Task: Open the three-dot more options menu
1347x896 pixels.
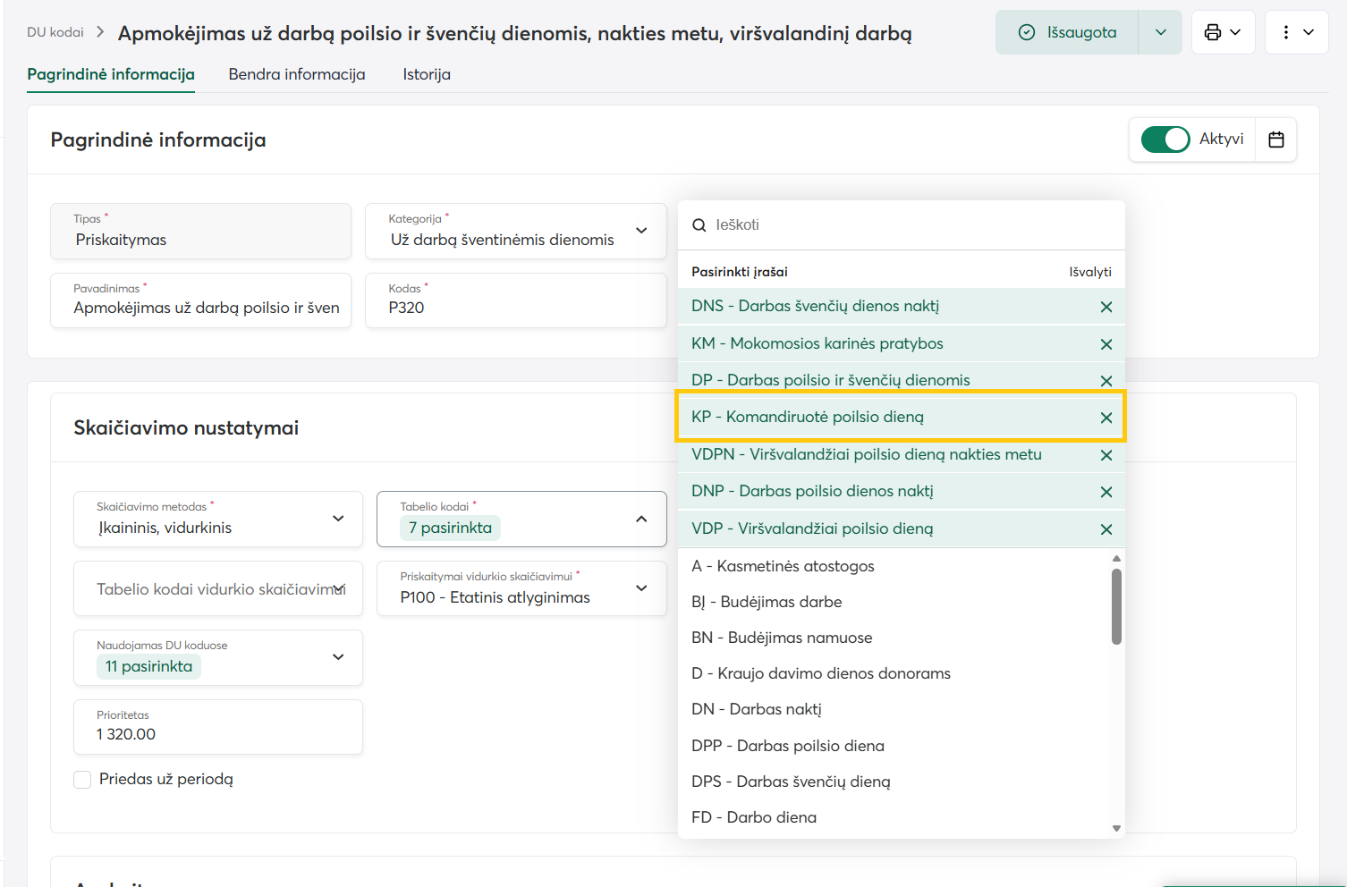Action: pos(1296,32)
